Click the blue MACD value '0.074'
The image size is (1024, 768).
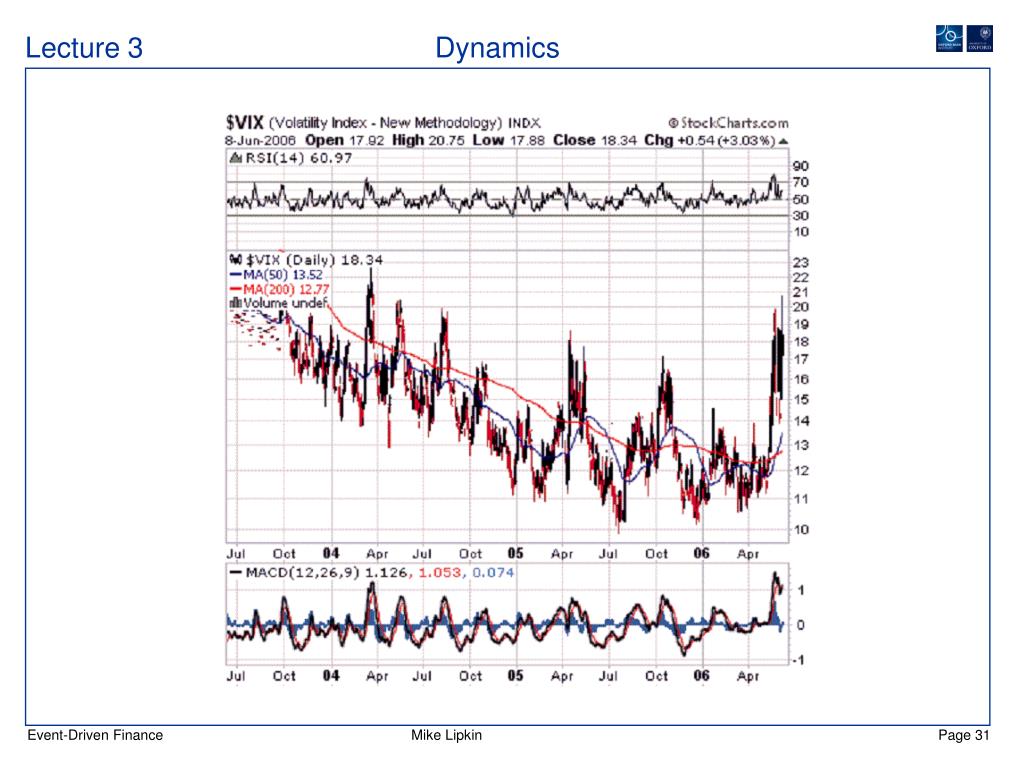(493, 573)
